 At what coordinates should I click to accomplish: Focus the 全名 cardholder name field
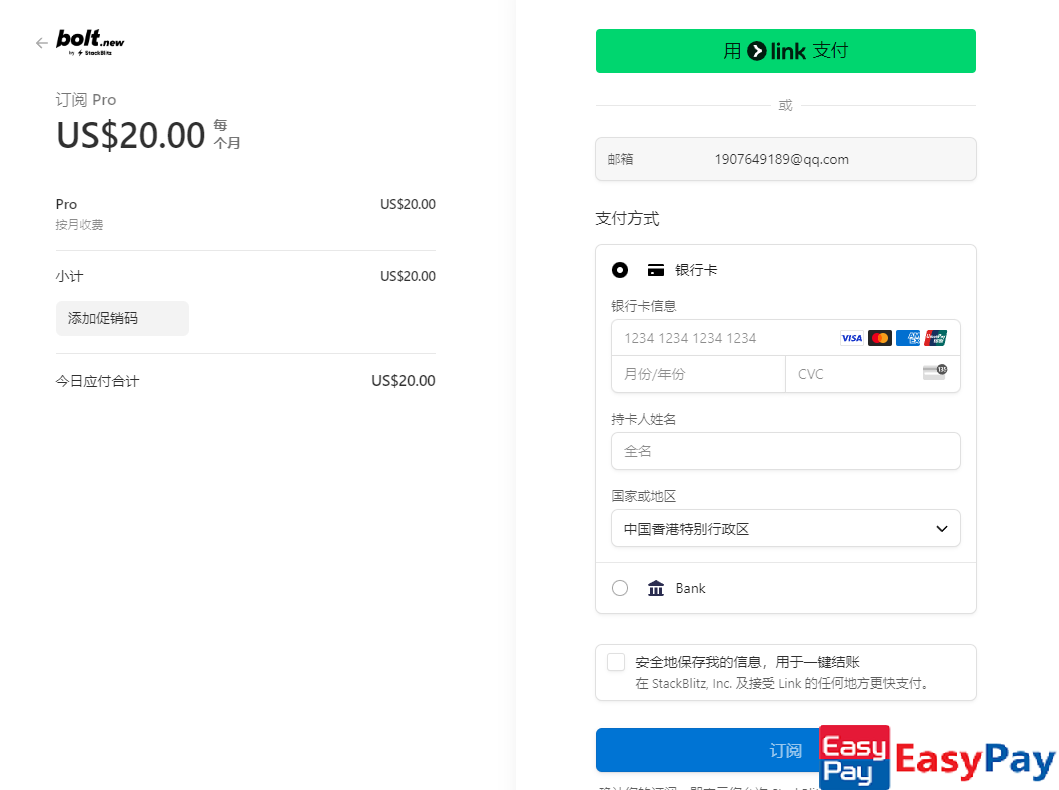[785, 451]
